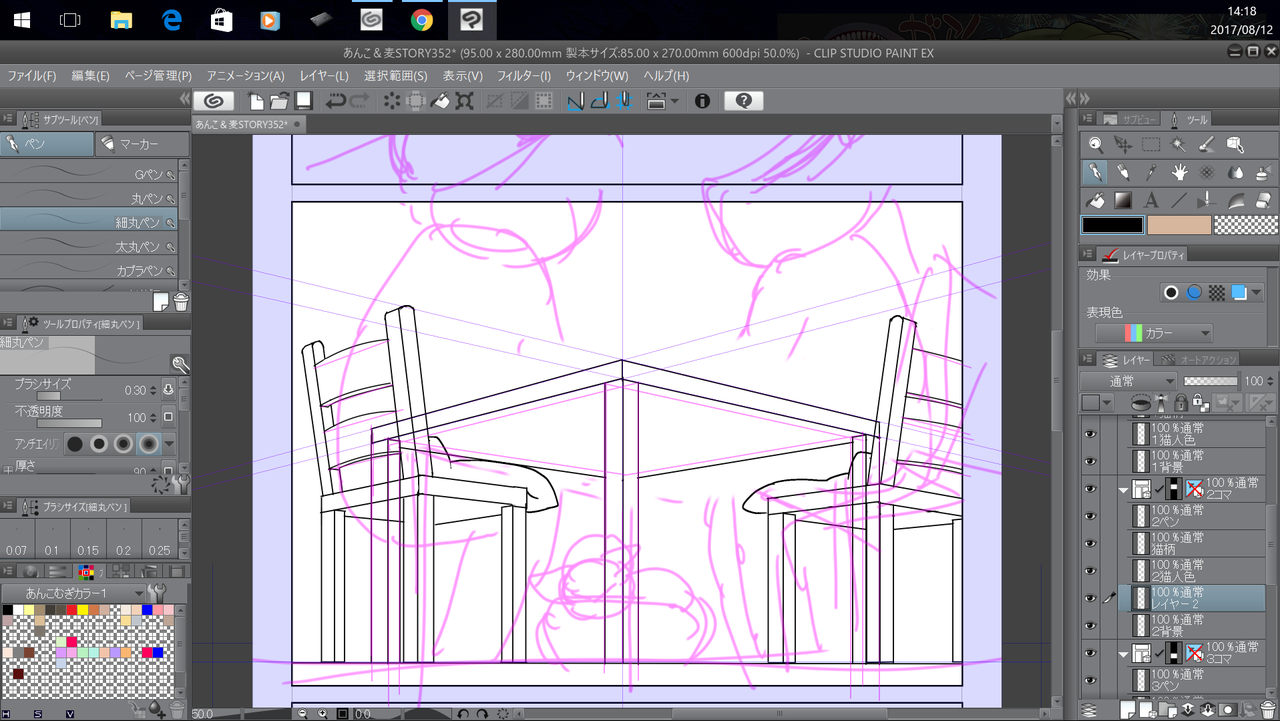Click the Open file folder icon

coord(279,100)
